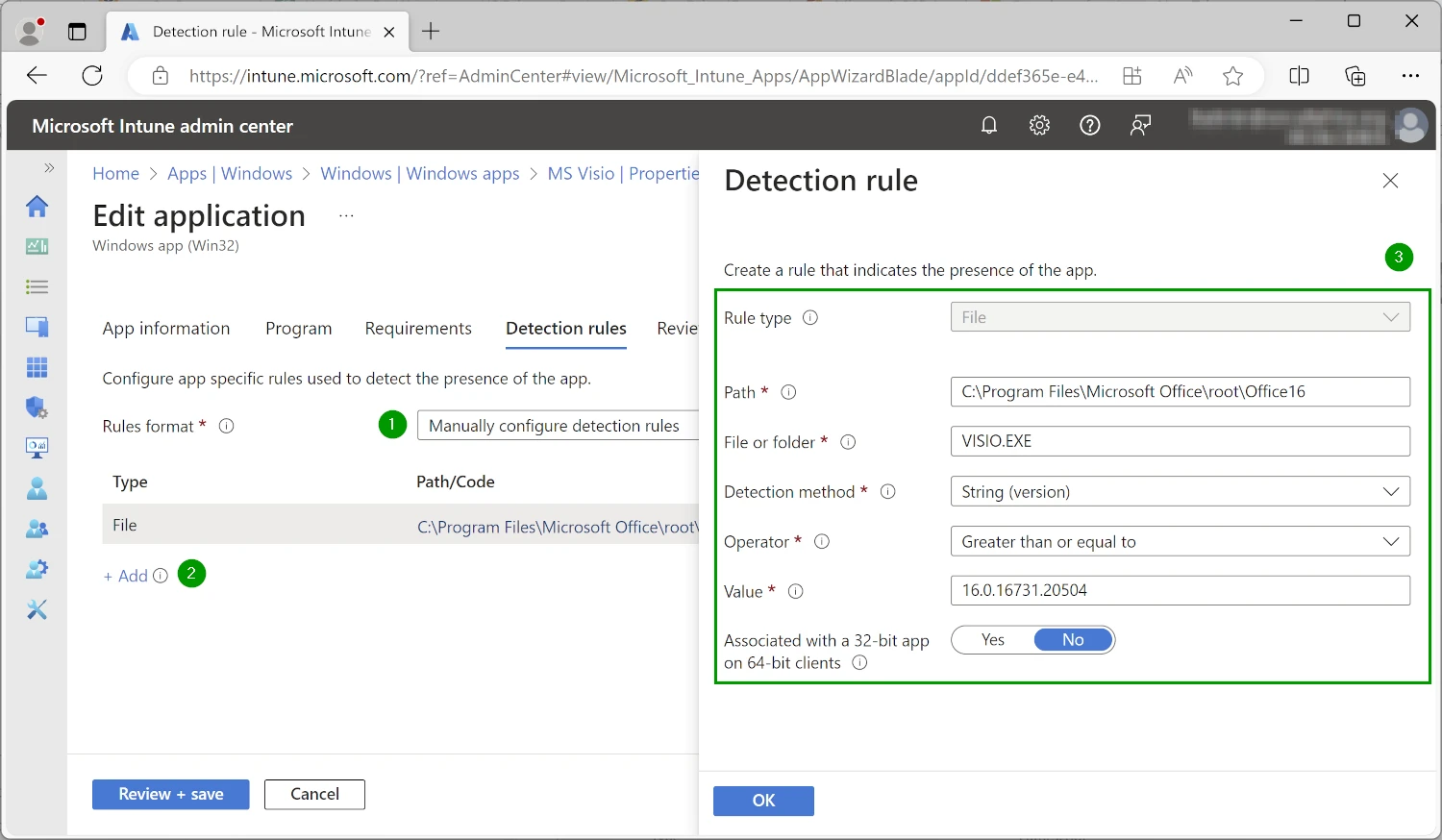Open All services list icon
The width and height of the screenshot is (1442, 840).
click(x=37, y=286)
